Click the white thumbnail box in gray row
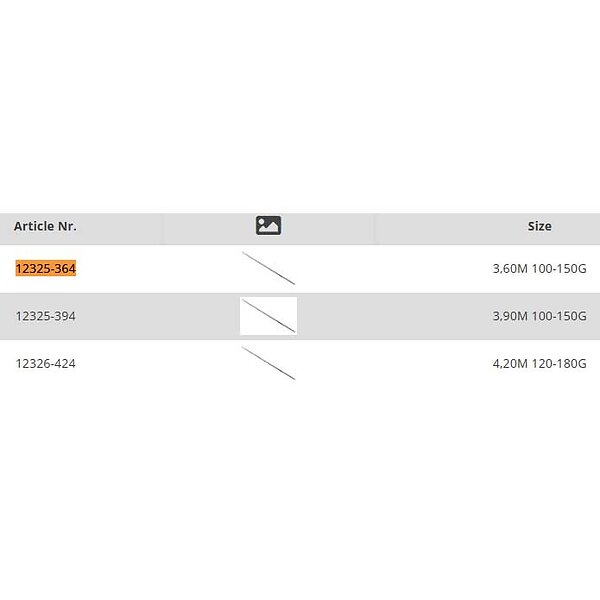Image resolution: width=600 pixels, height=600 pixels. 268,316
